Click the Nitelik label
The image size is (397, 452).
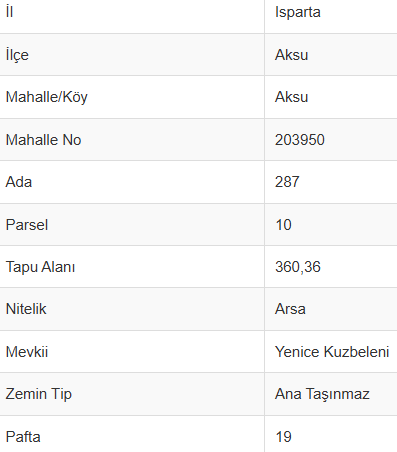click(26, 309)
